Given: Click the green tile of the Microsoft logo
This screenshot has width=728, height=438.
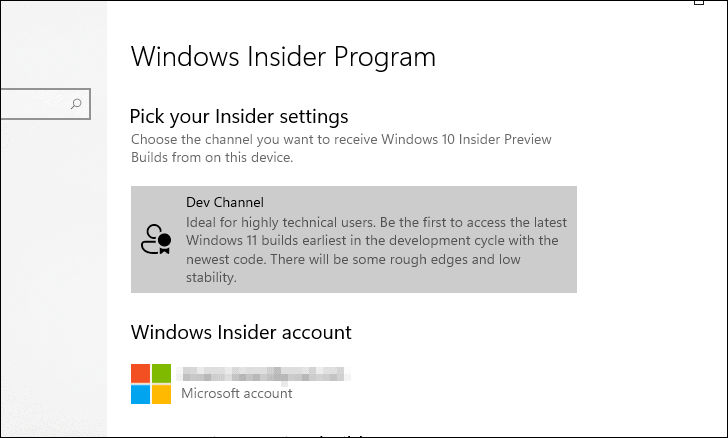Looking at the screenshot, I should point(162,373).
